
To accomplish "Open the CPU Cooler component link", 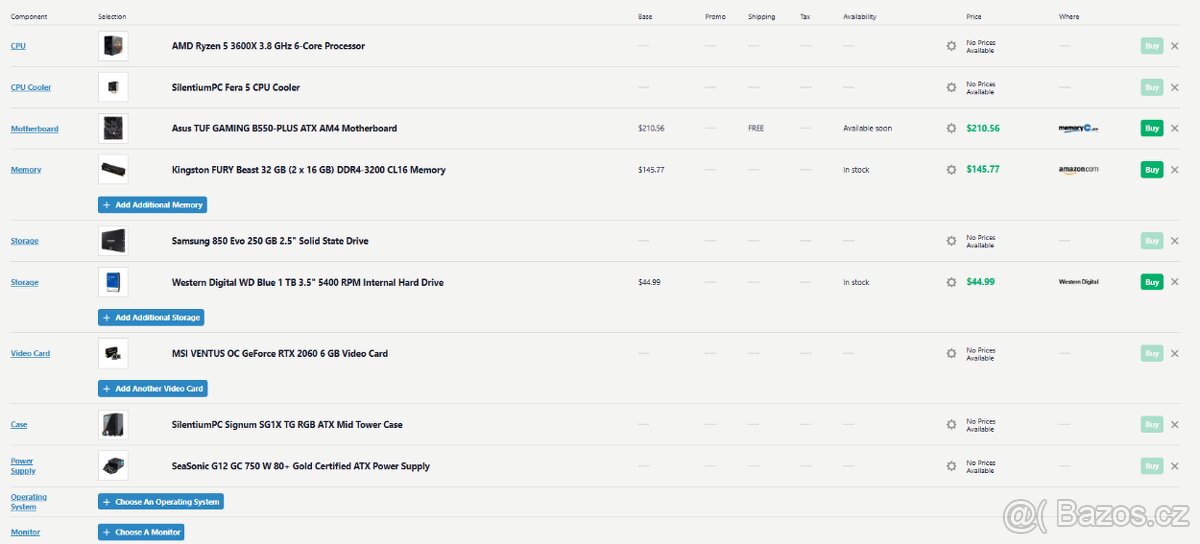I will pyautogui.click(x=31, y=87).
